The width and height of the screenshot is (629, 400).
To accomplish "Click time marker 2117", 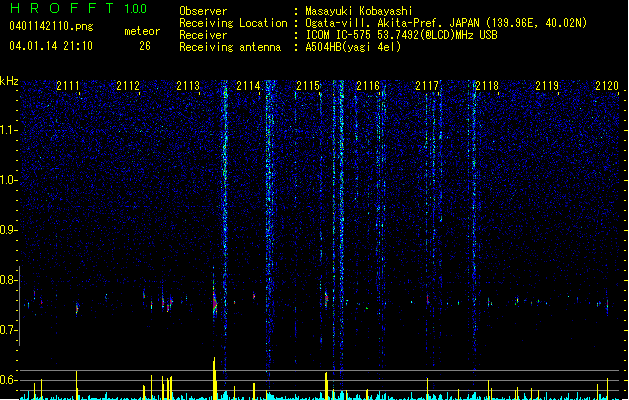I will [x=427, y=85].
